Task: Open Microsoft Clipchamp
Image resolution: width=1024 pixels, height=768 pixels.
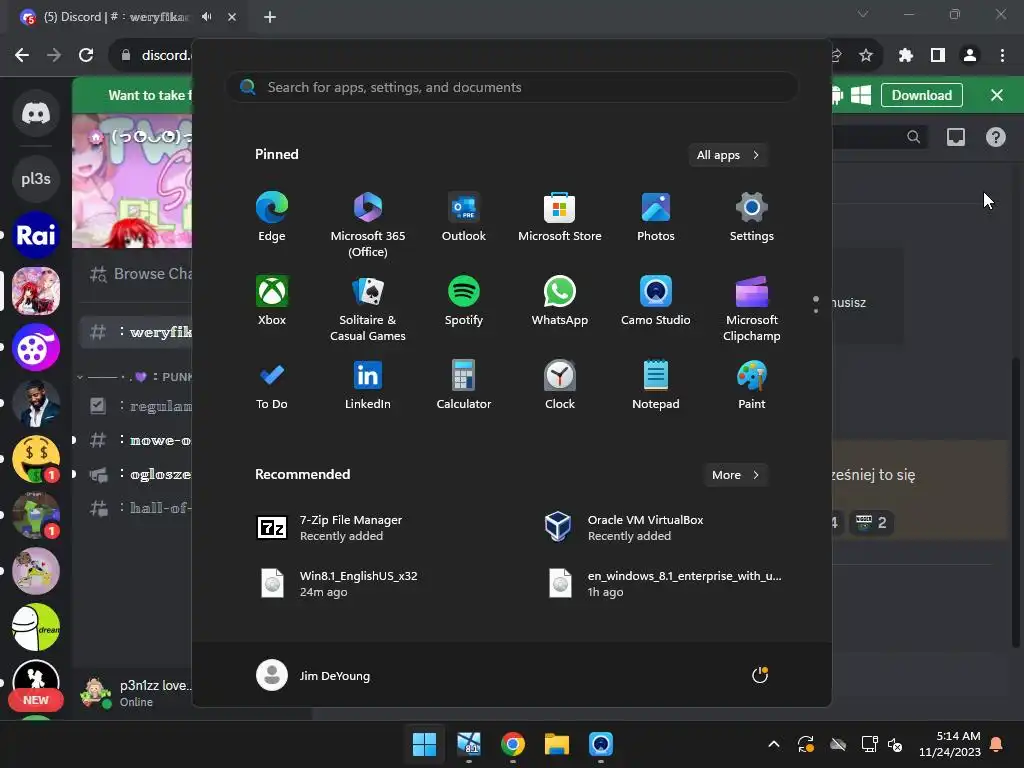Action: 752,309
